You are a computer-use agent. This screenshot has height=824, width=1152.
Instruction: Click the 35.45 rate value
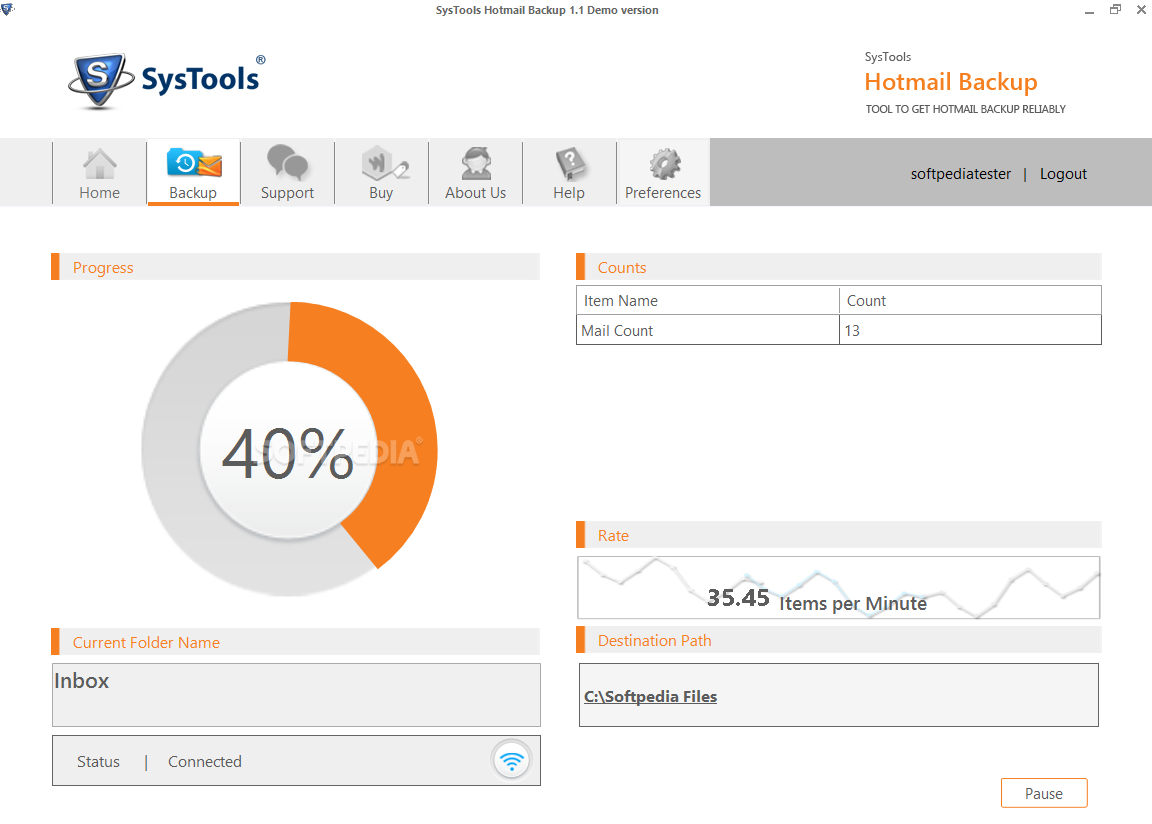point(738,598)
